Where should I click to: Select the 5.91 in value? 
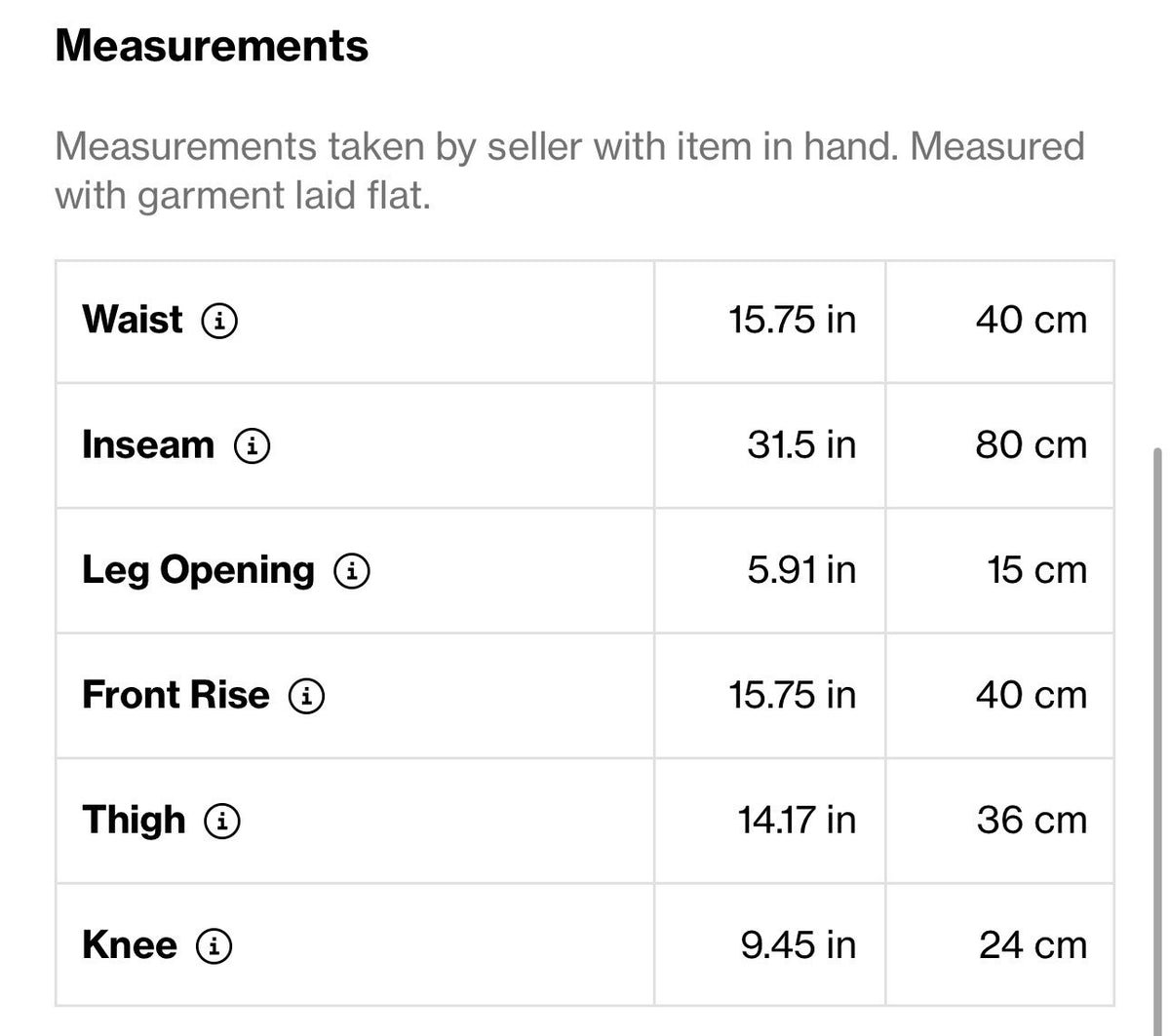pos(801,570)
